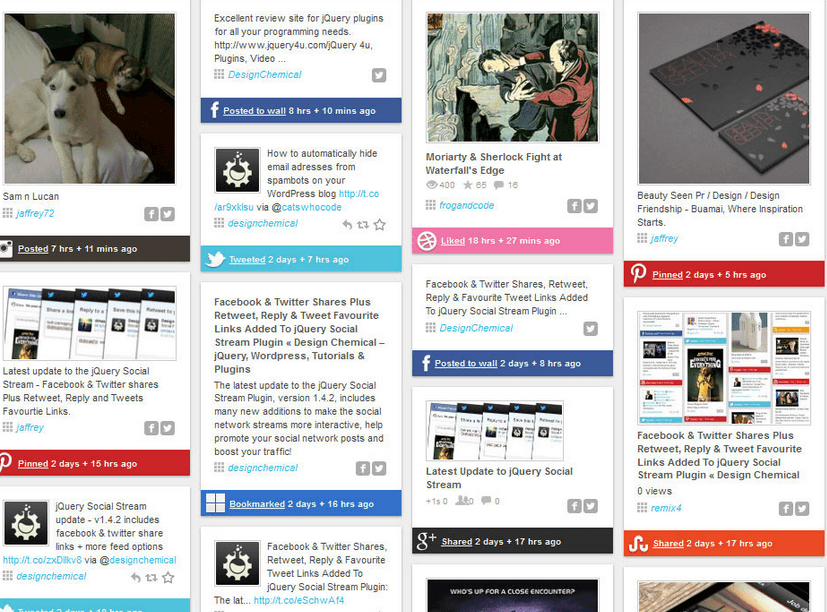
Task: Click Facebook share icon under Beauty Seen Pr post
Action: click(x=786, y=239)
